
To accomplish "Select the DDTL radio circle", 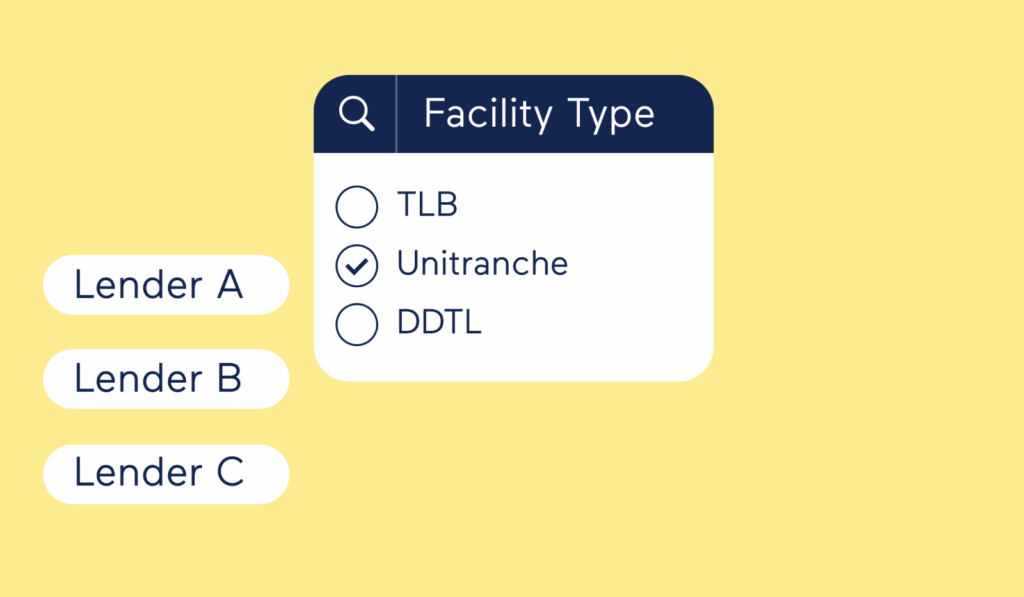I will click(x=357, y=324).
